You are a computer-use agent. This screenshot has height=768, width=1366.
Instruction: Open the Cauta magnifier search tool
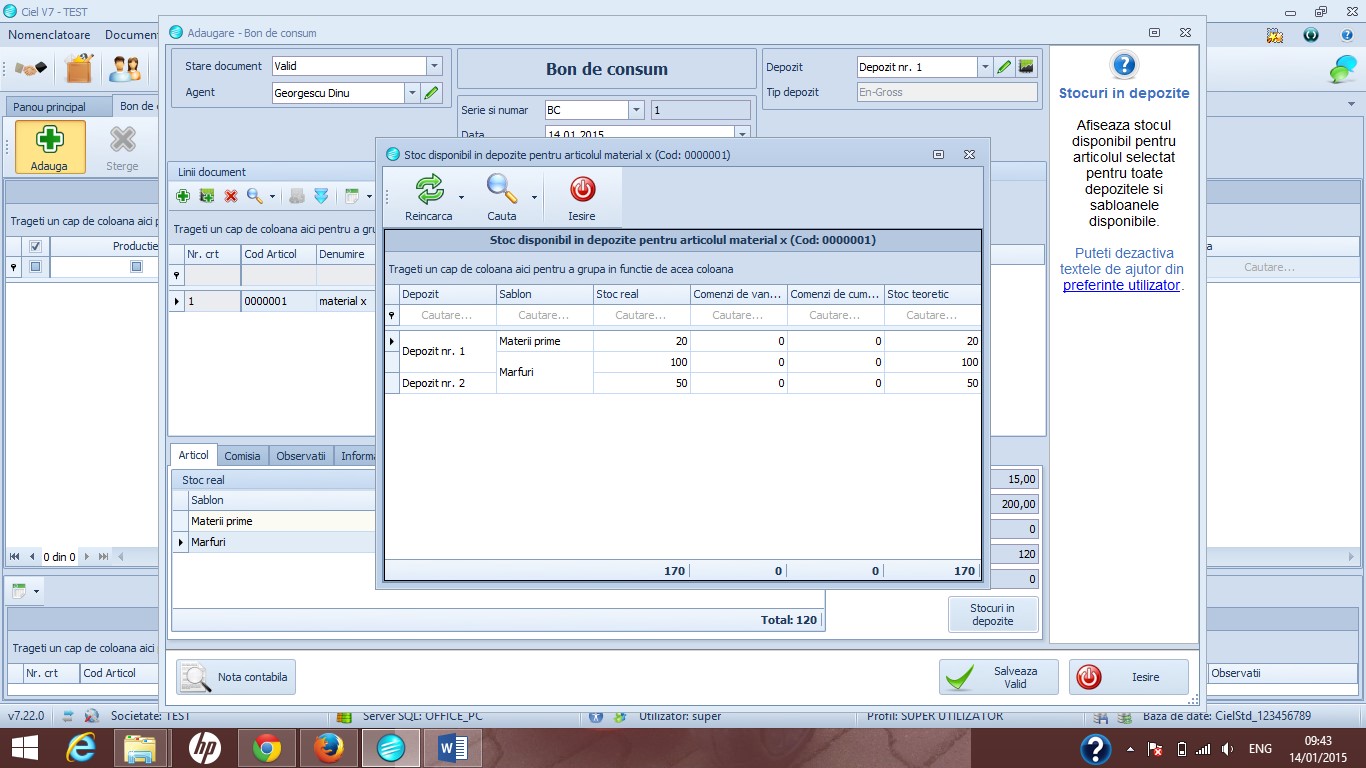pyautogui.click(x=502, y=188)
